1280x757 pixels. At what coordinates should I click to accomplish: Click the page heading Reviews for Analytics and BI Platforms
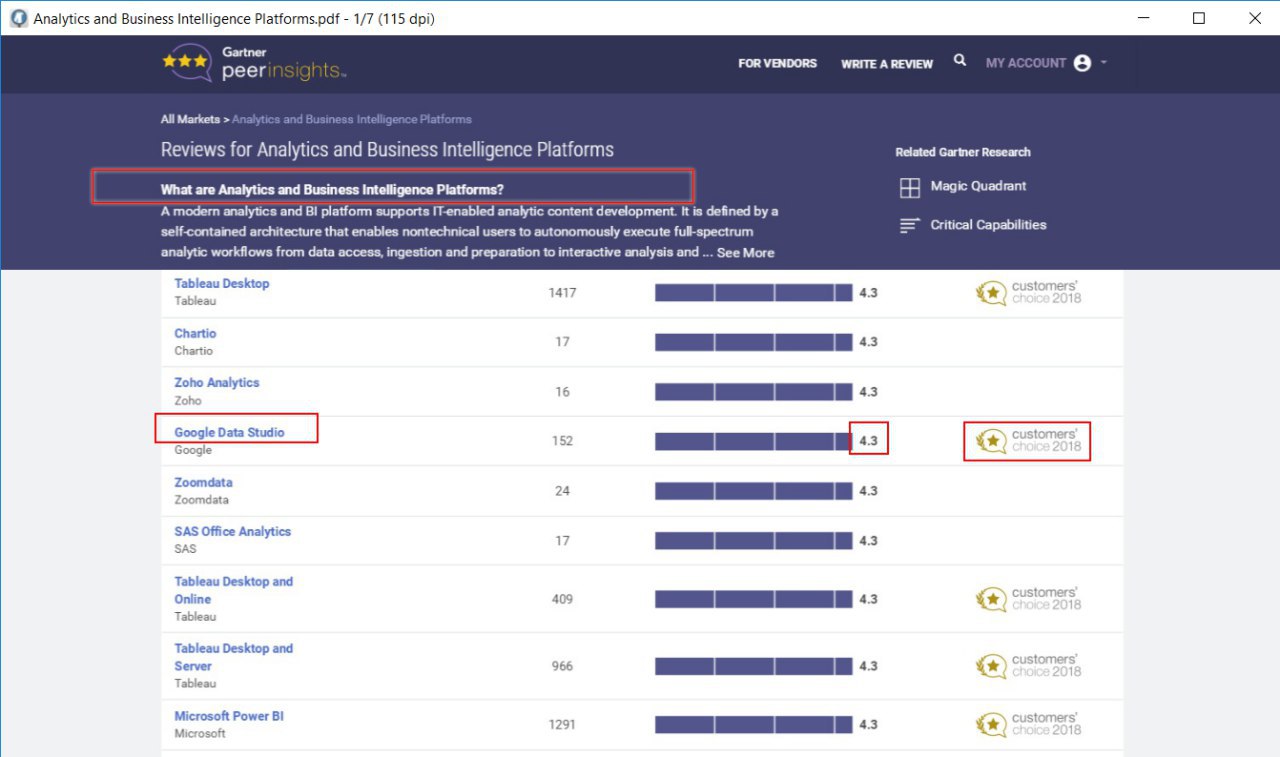pyautogui.click(x=387, y=150)
